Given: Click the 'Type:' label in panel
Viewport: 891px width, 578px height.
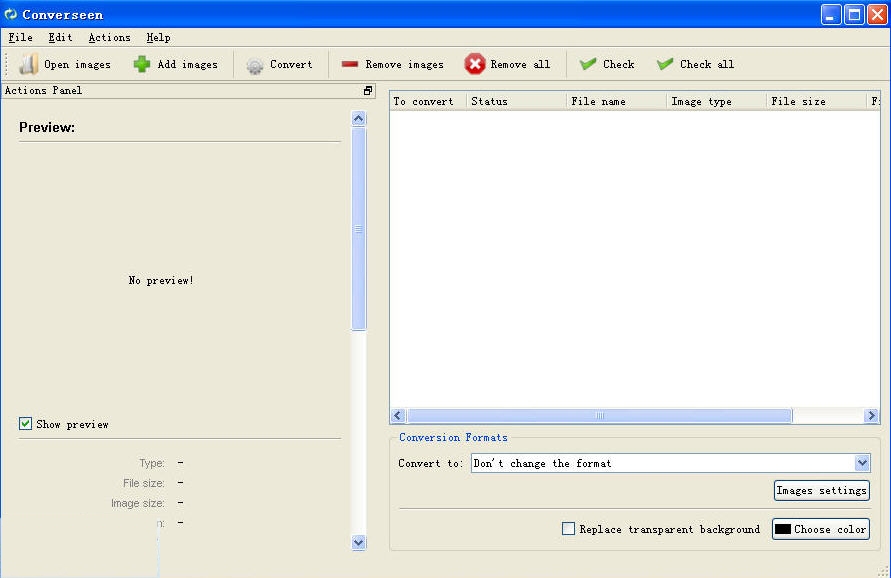Looking at the screenshot, I should pos(152,463).
